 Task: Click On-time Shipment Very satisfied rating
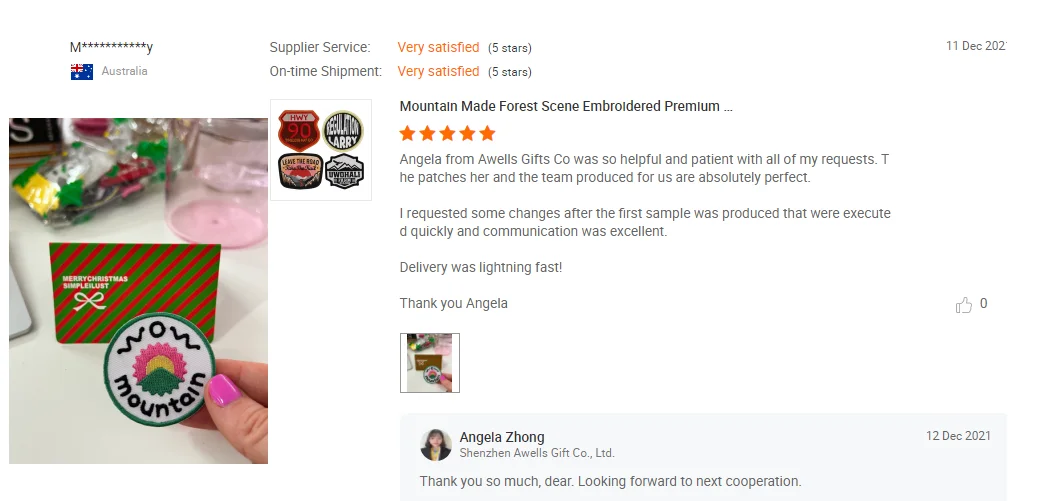click(x=438, y=71)
